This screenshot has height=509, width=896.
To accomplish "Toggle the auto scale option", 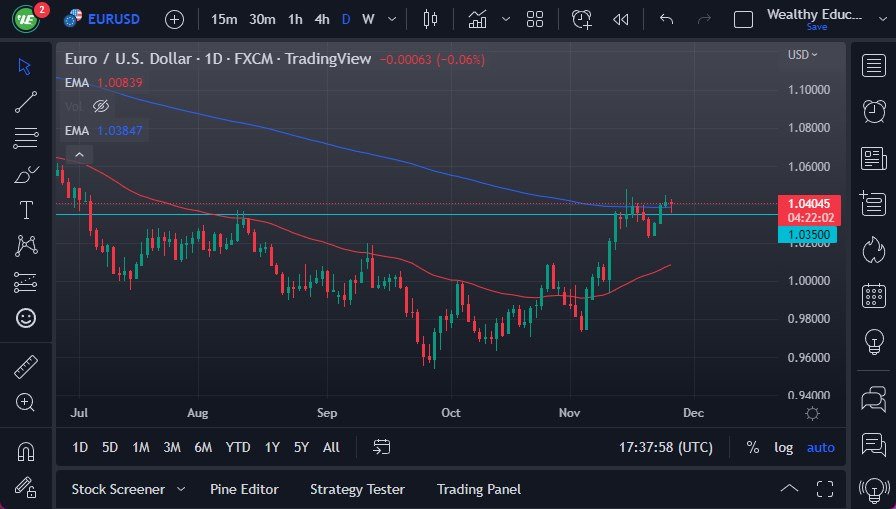I will [x=820, y=447].
